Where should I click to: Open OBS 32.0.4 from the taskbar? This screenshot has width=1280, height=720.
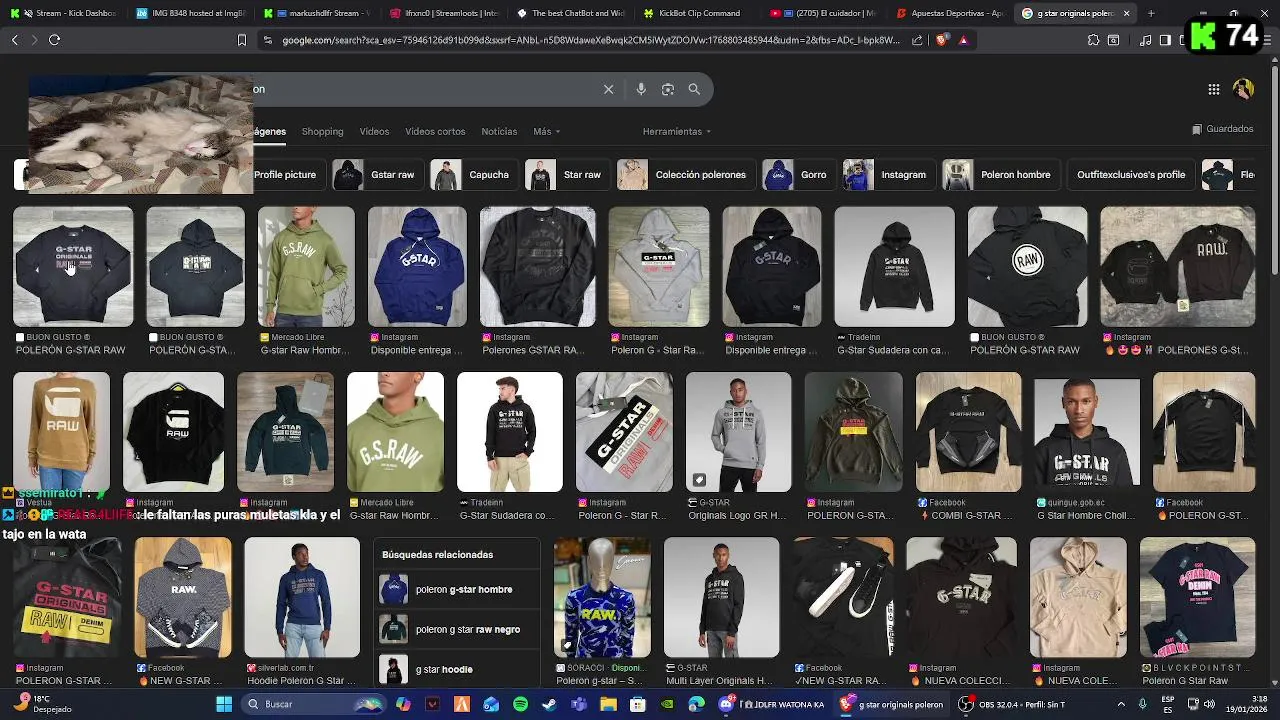[x=1012, y=704]
